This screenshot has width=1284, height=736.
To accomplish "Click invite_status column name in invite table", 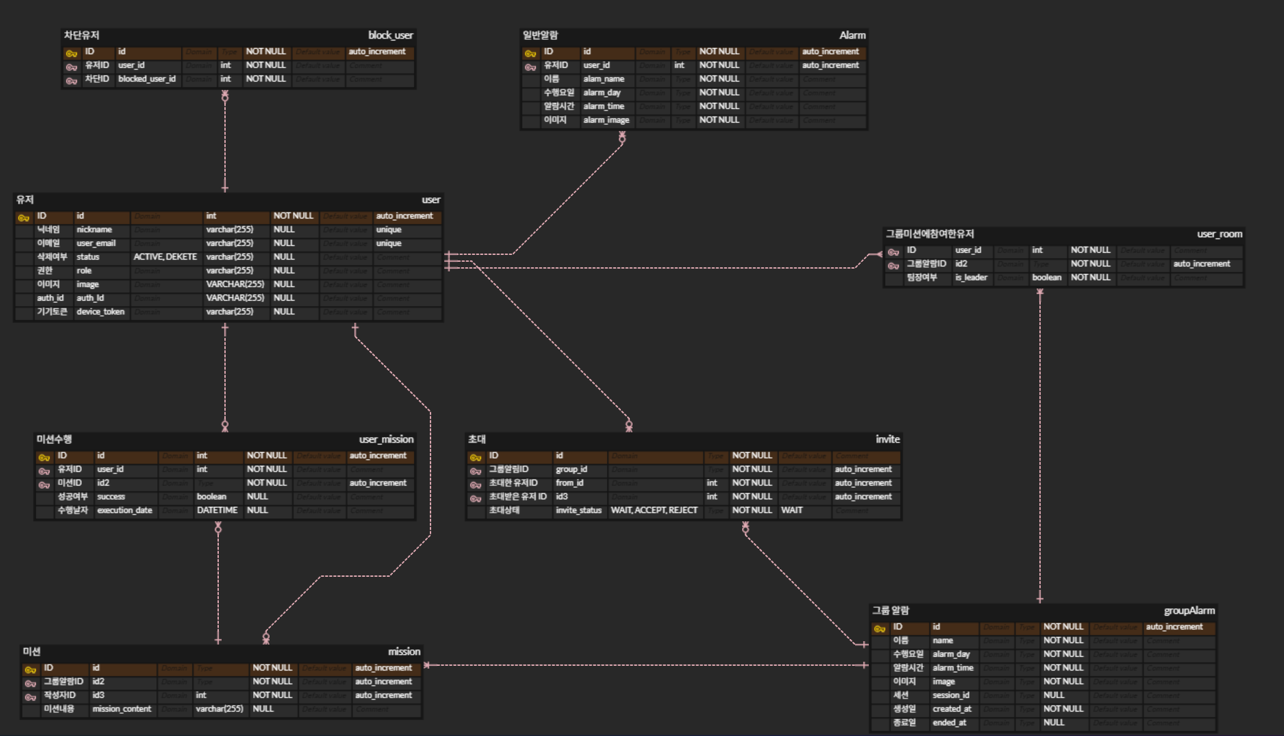I will tap(579, 511).
